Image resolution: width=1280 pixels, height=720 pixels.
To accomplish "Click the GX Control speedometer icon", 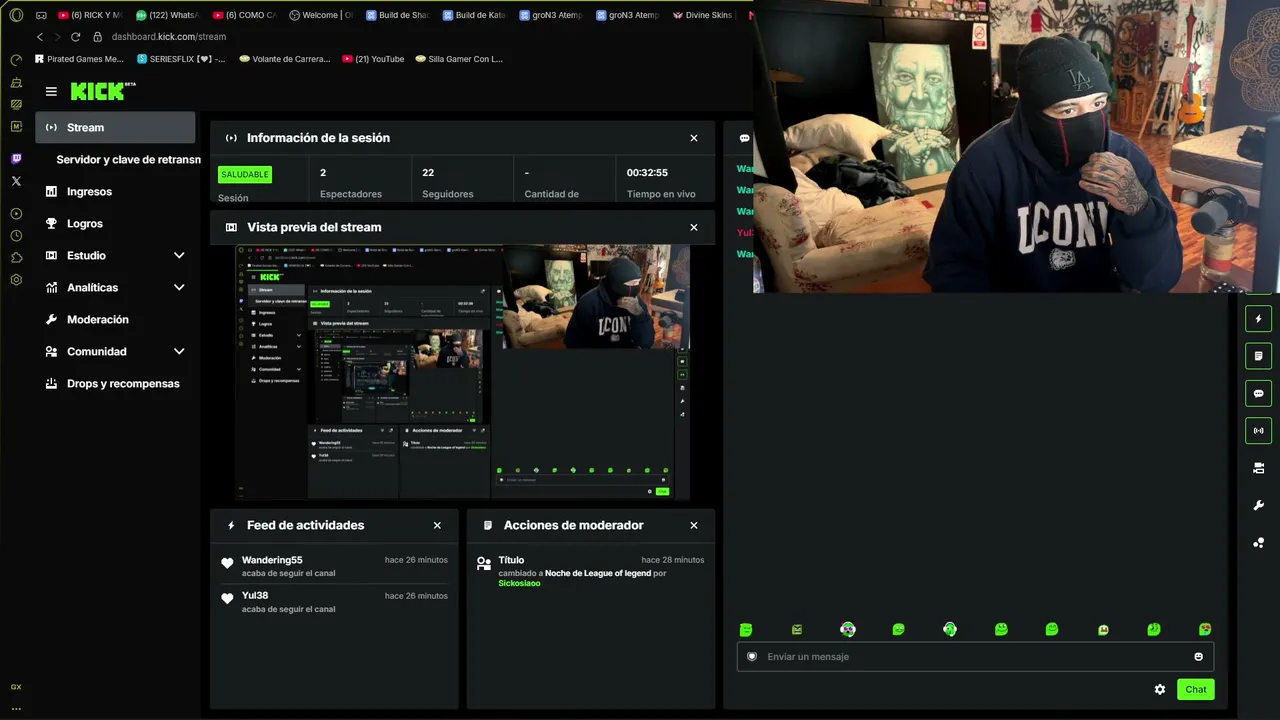I will coord(16,60).
